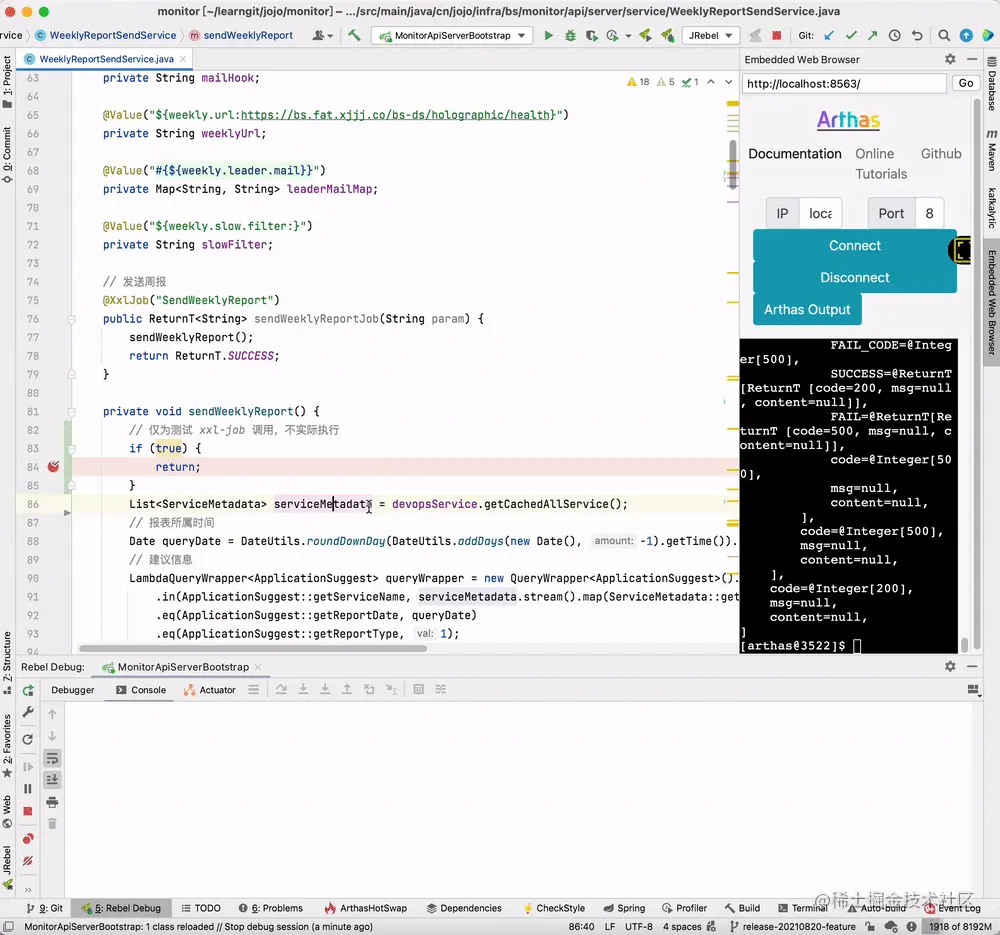The height and width of the screenshot is (935, 1000).
Task: Pause the program in debug panel
Action: pos(27,789)
